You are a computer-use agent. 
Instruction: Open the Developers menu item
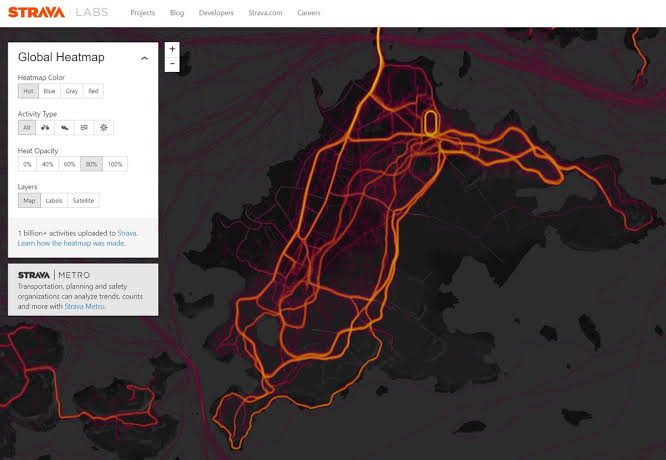[x=216, y=13]
